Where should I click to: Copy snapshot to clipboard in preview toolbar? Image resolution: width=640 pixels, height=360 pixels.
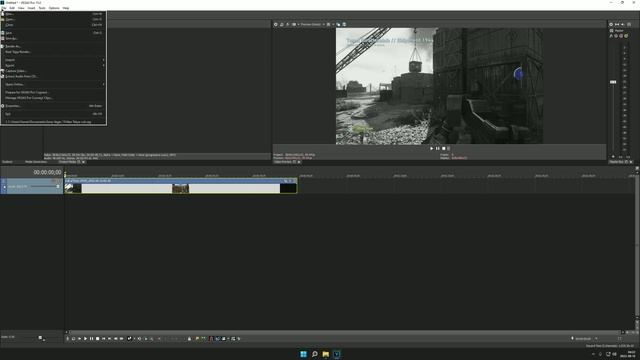(338, 24)
